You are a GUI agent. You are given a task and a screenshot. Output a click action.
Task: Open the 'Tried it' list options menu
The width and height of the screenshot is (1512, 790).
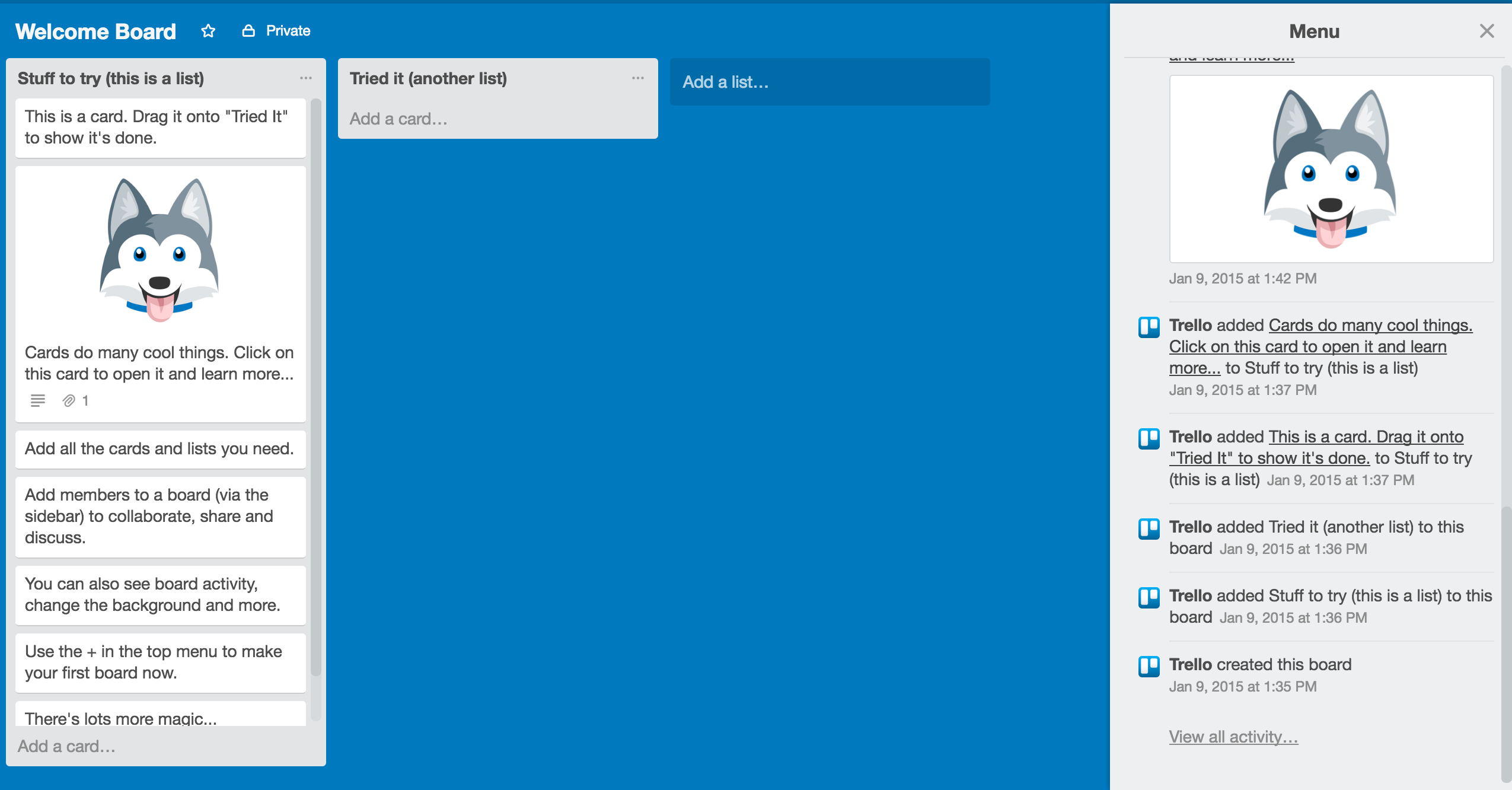[638, 78]
